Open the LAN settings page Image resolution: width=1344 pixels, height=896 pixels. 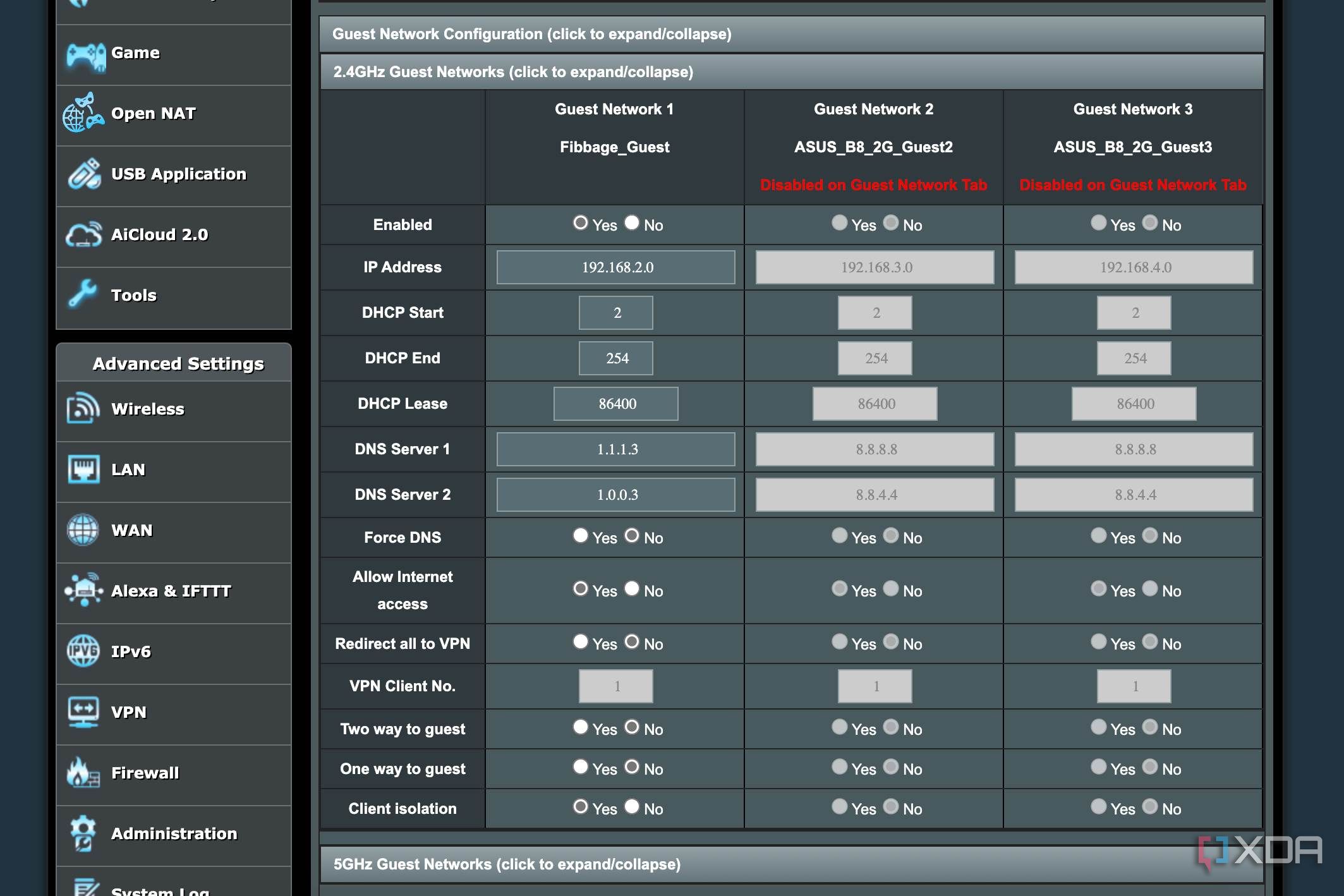(x=128, y=469)
